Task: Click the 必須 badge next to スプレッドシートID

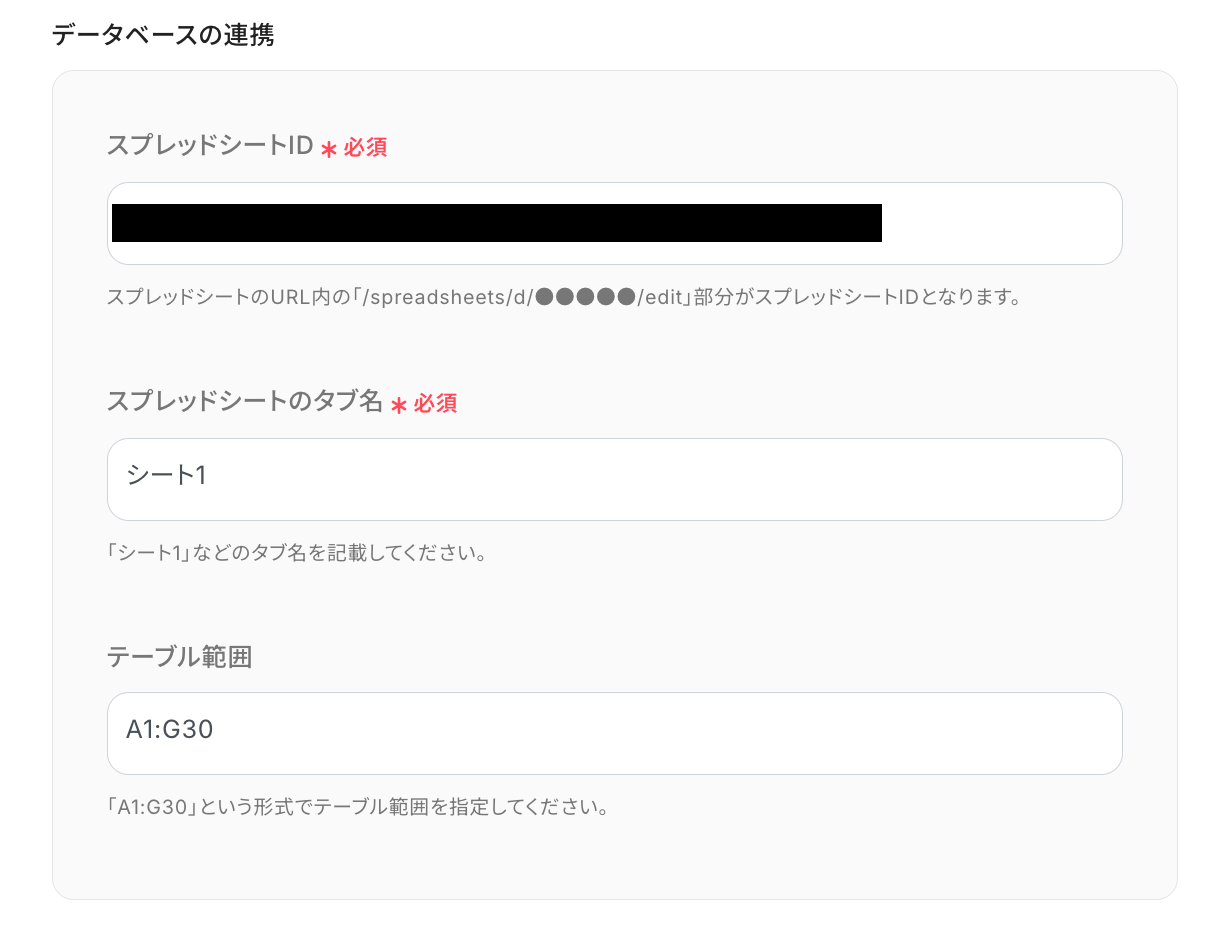Action: [367, 148]
